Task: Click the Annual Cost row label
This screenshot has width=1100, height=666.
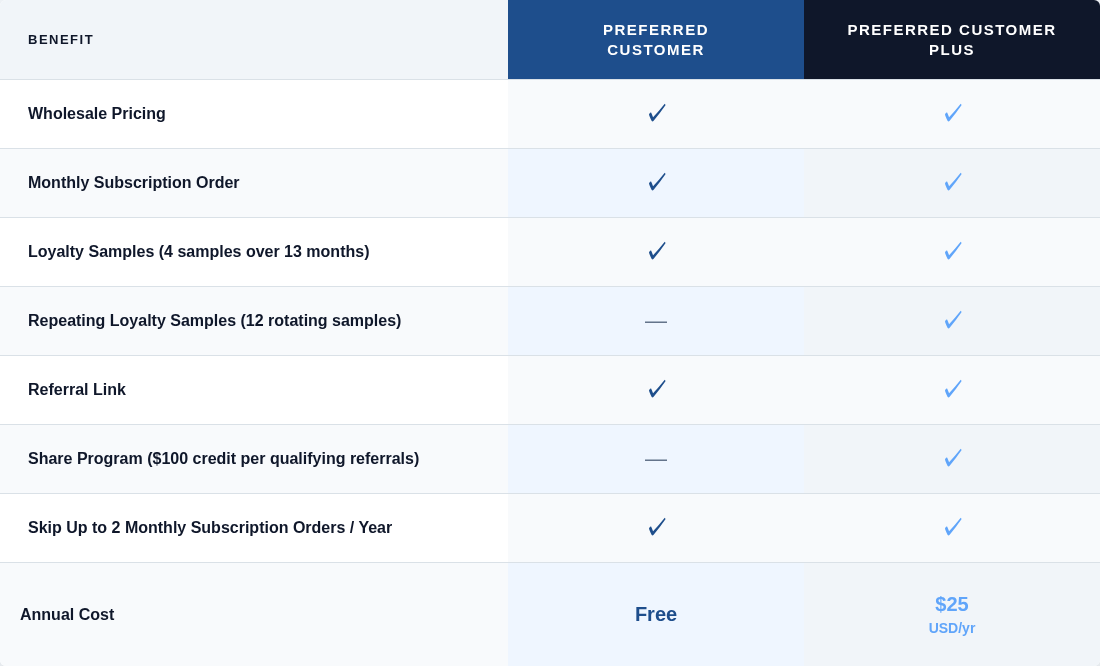Action: 67,615
